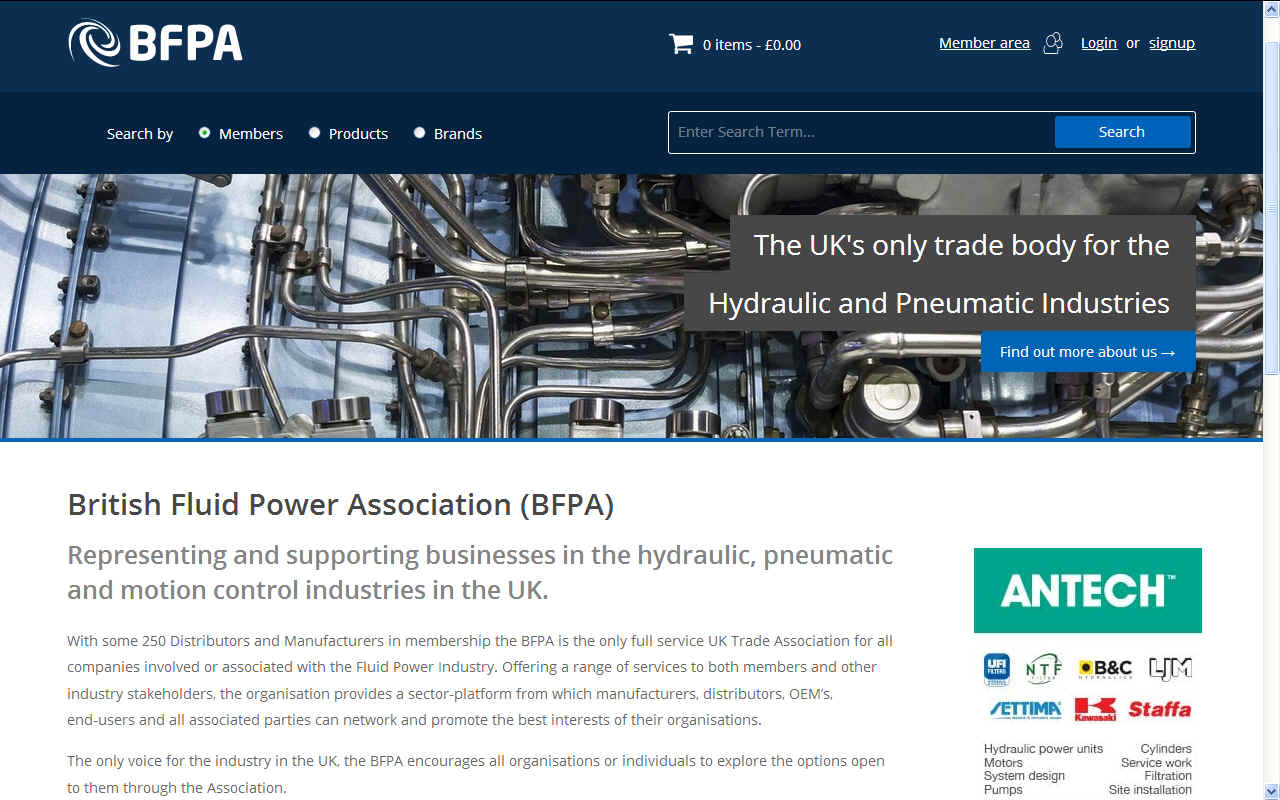Click the 'Cylinders' advert text
1280x800 pixels.
(x=1166, y=749)
